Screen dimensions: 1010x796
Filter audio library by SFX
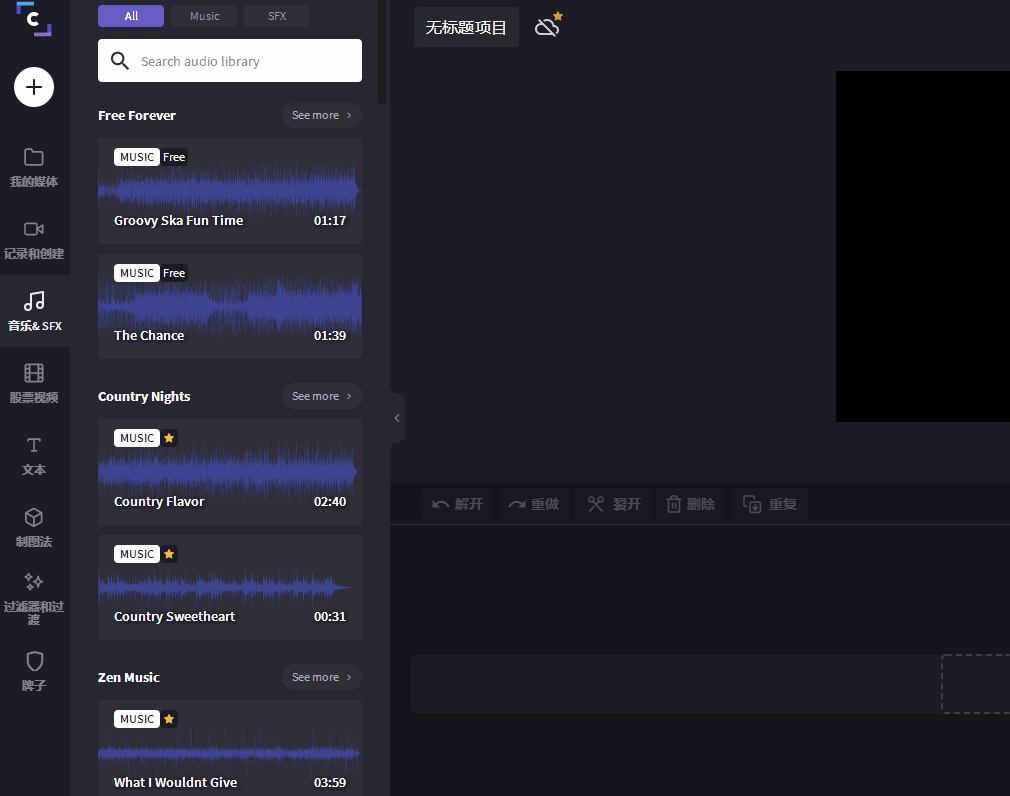pyautogui.click(x=277, y=16)
